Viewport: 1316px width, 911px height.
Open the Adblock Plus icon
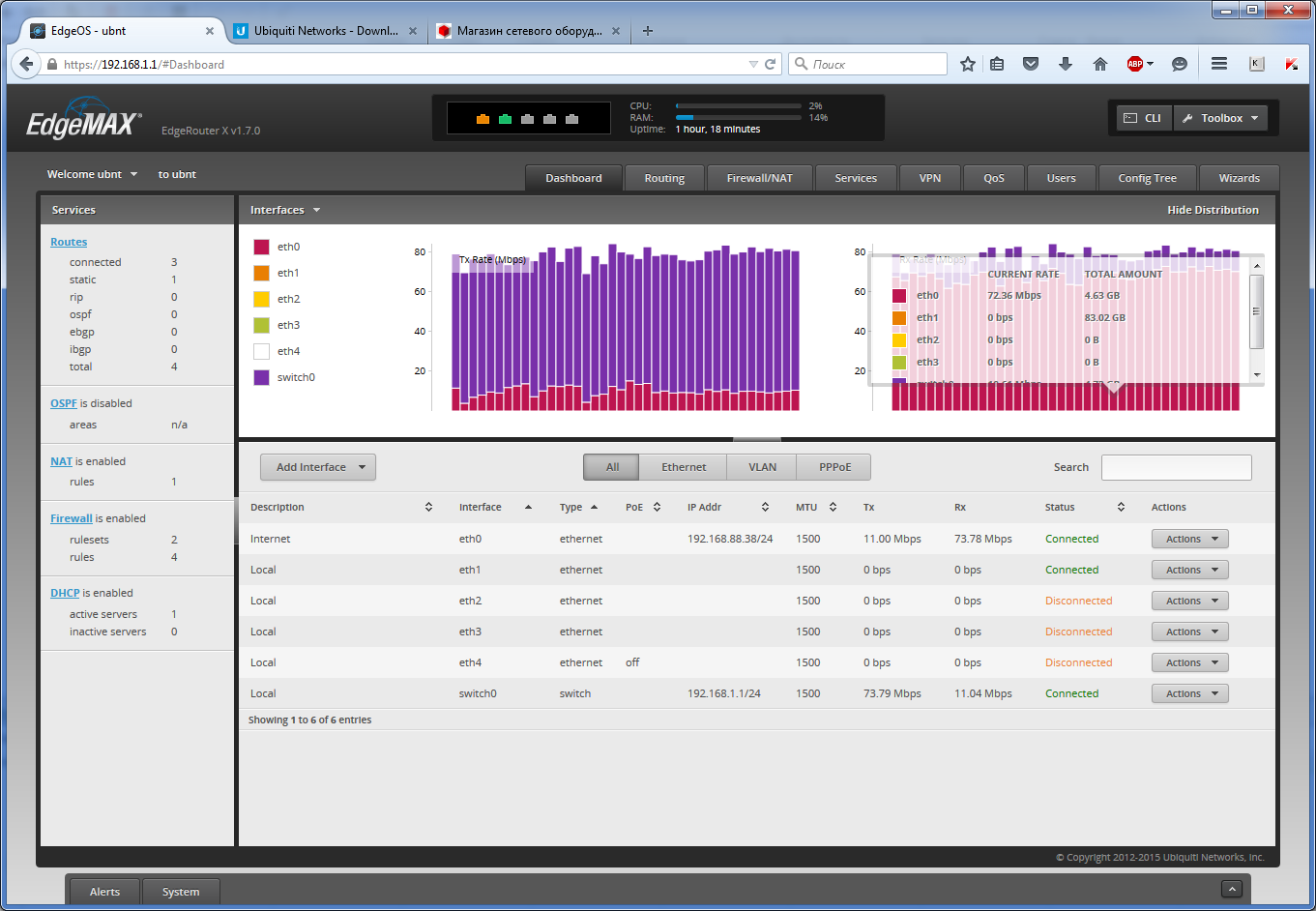(1136, 64)
